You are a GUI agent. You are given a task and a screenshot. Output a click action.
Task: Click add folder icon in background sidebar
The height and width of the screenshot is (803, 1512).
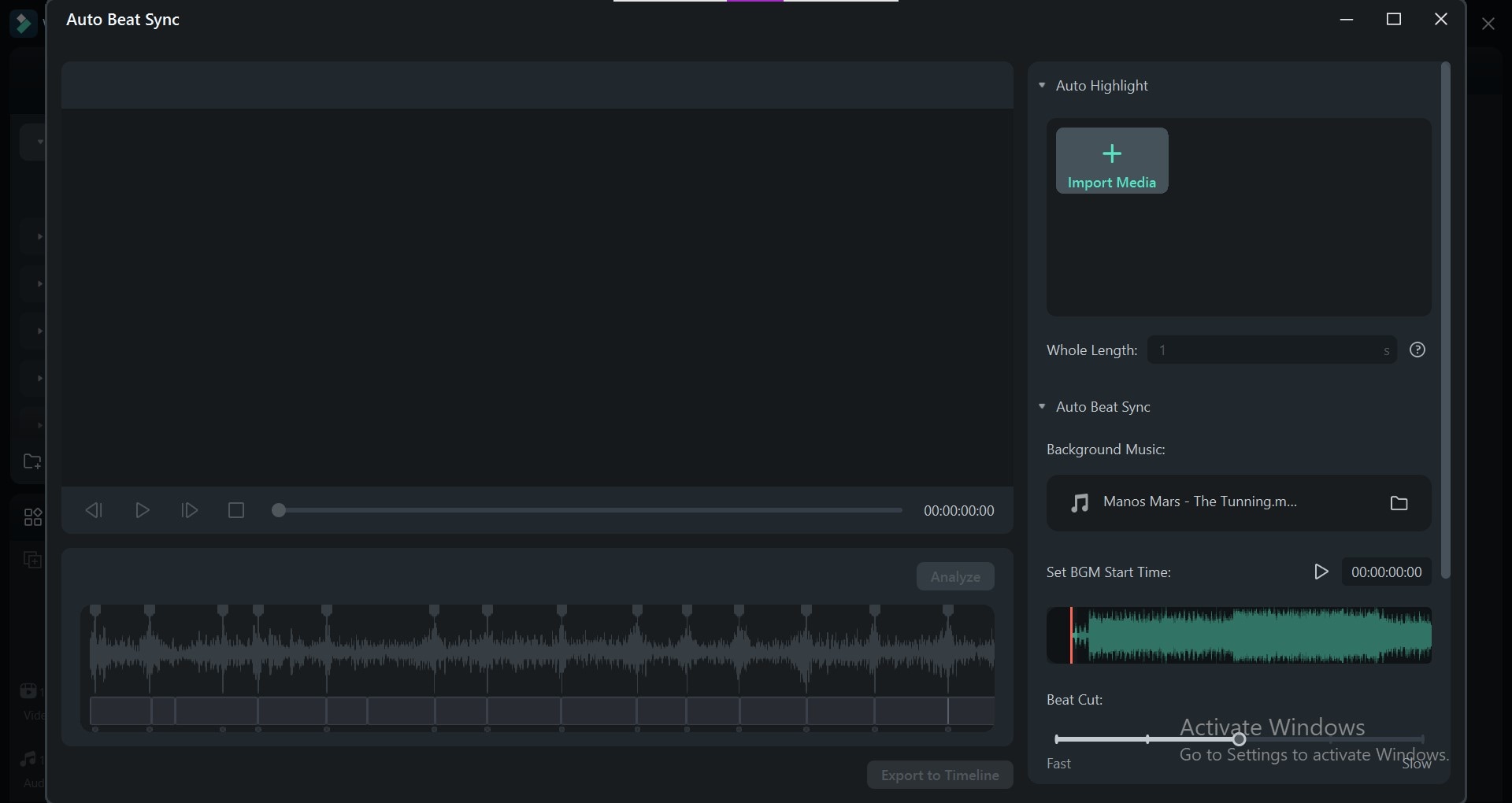pos(32,461)
